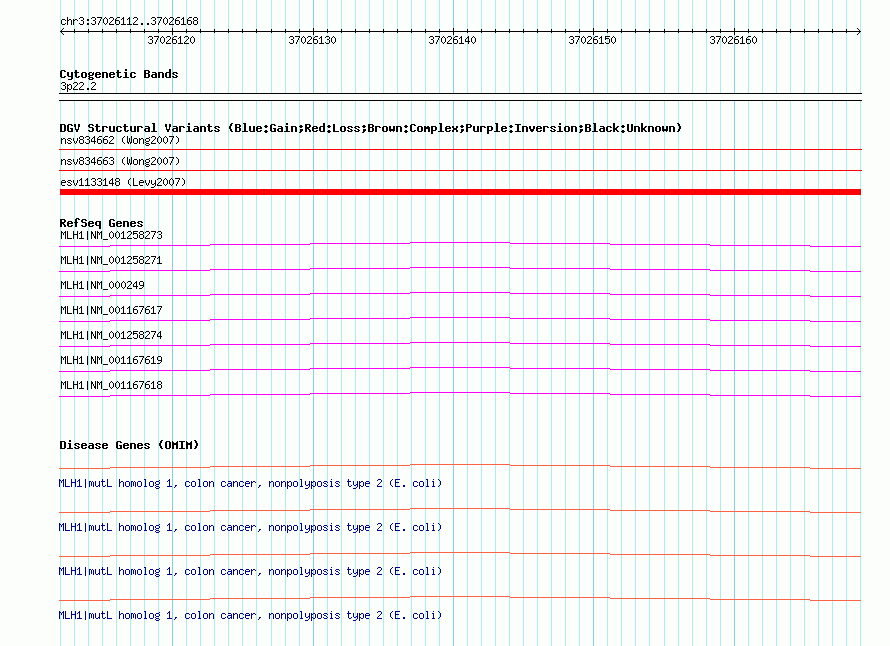Select ruler position 37026130

pyautogui.click(x=312, y=40)
